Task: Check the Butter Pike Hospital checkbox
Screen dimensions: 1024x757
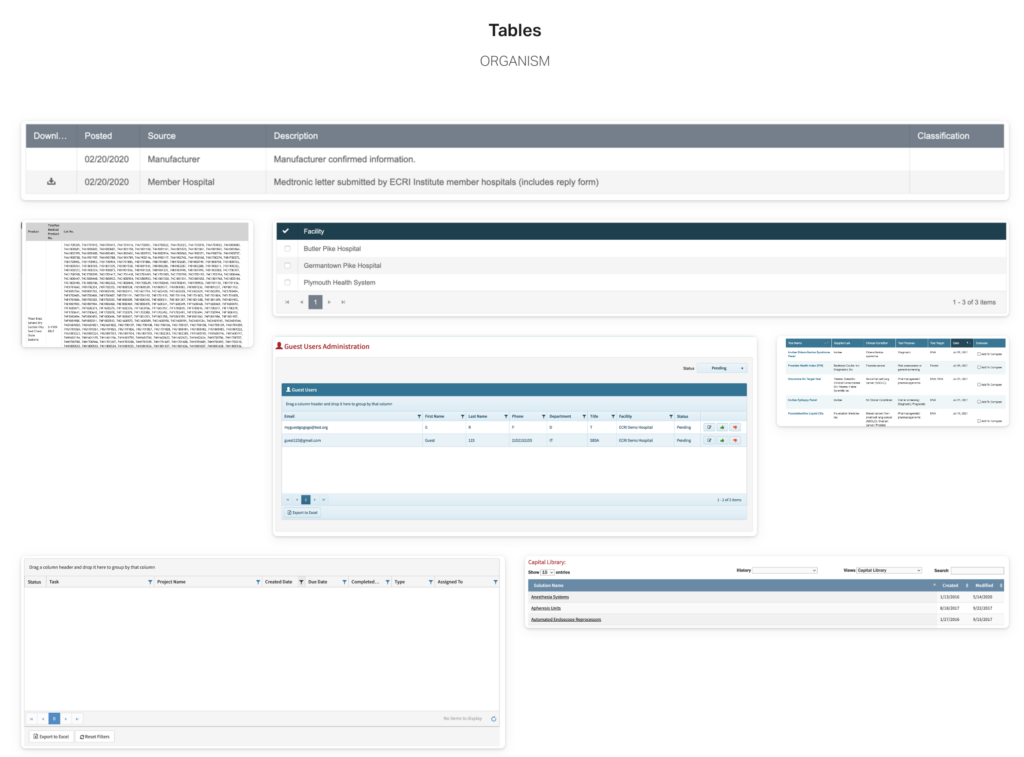Action: point(288,248)
